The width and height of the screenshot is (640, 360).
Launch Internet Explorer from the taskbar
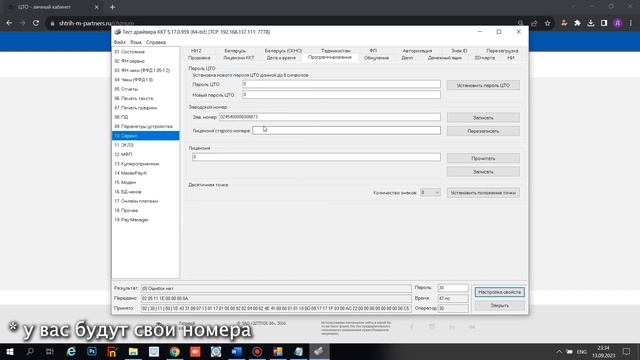point(71,351)
